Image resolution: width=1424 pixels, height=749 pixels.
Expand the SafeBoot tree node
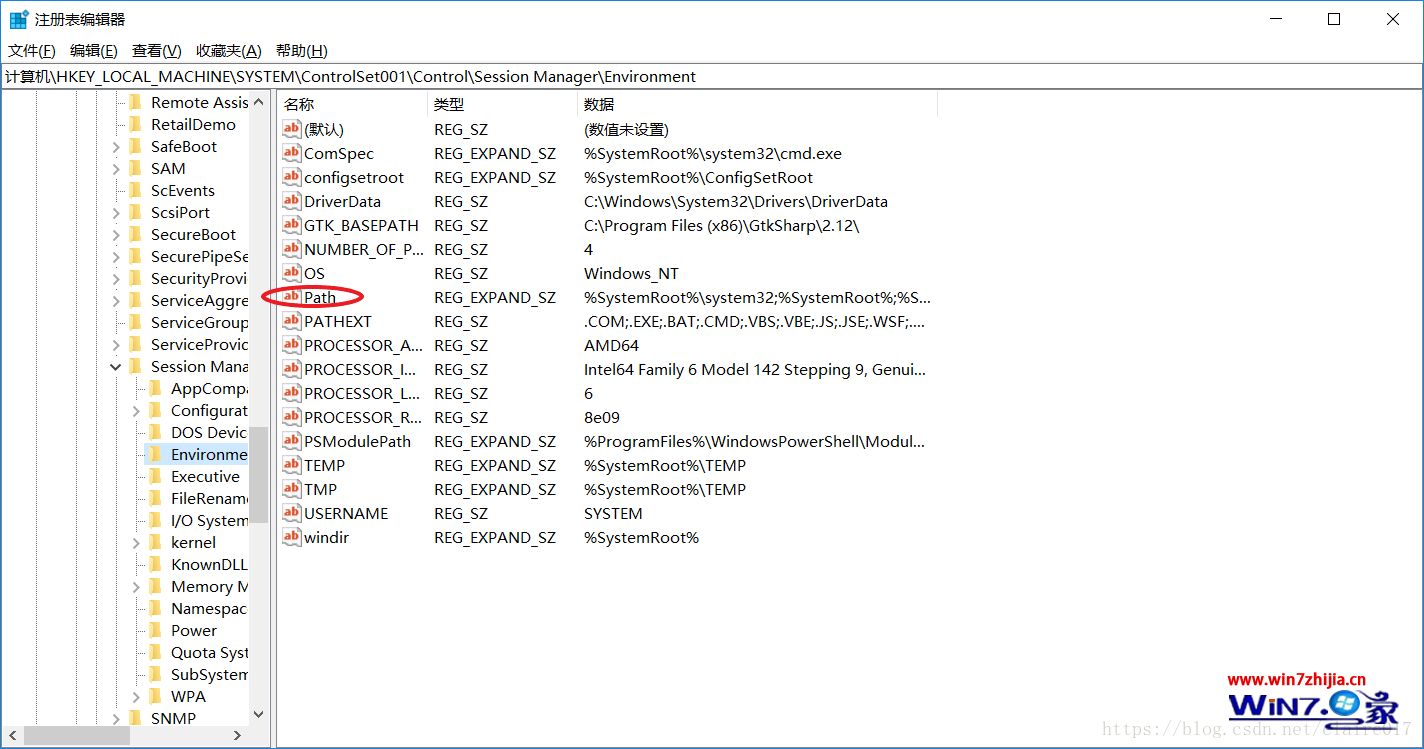pos(116,147)
